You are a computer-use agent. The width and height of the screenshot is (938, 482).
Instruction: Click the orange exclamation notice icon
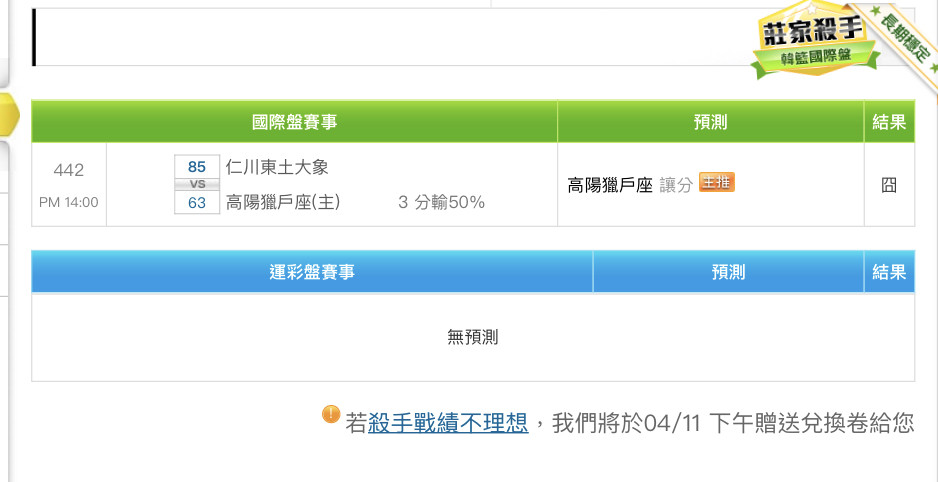point(331,414)
